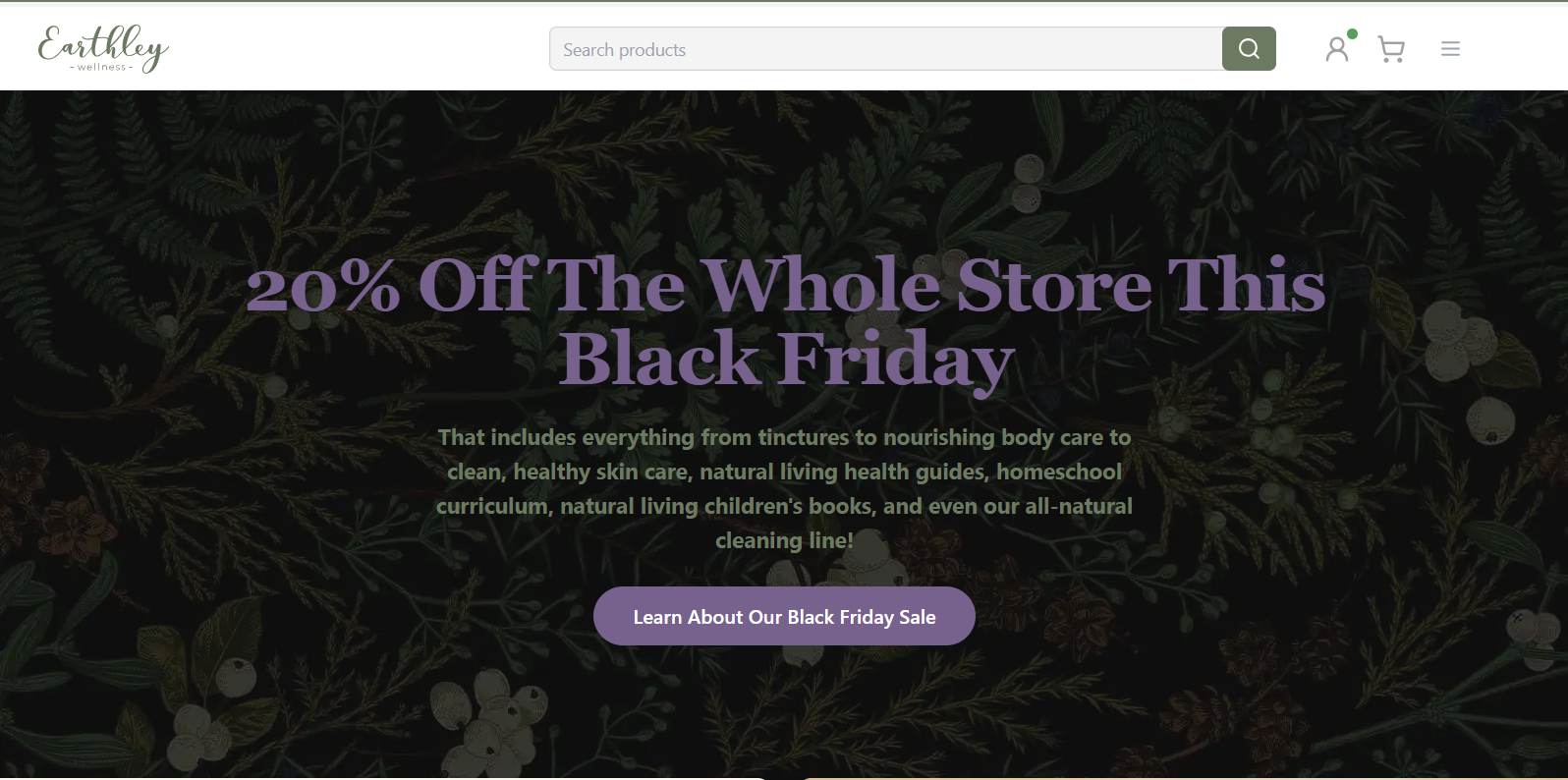The height and width of the screenshot is (780, 1568).
Task: Open the user account icon
Action: coord(1336,49)
